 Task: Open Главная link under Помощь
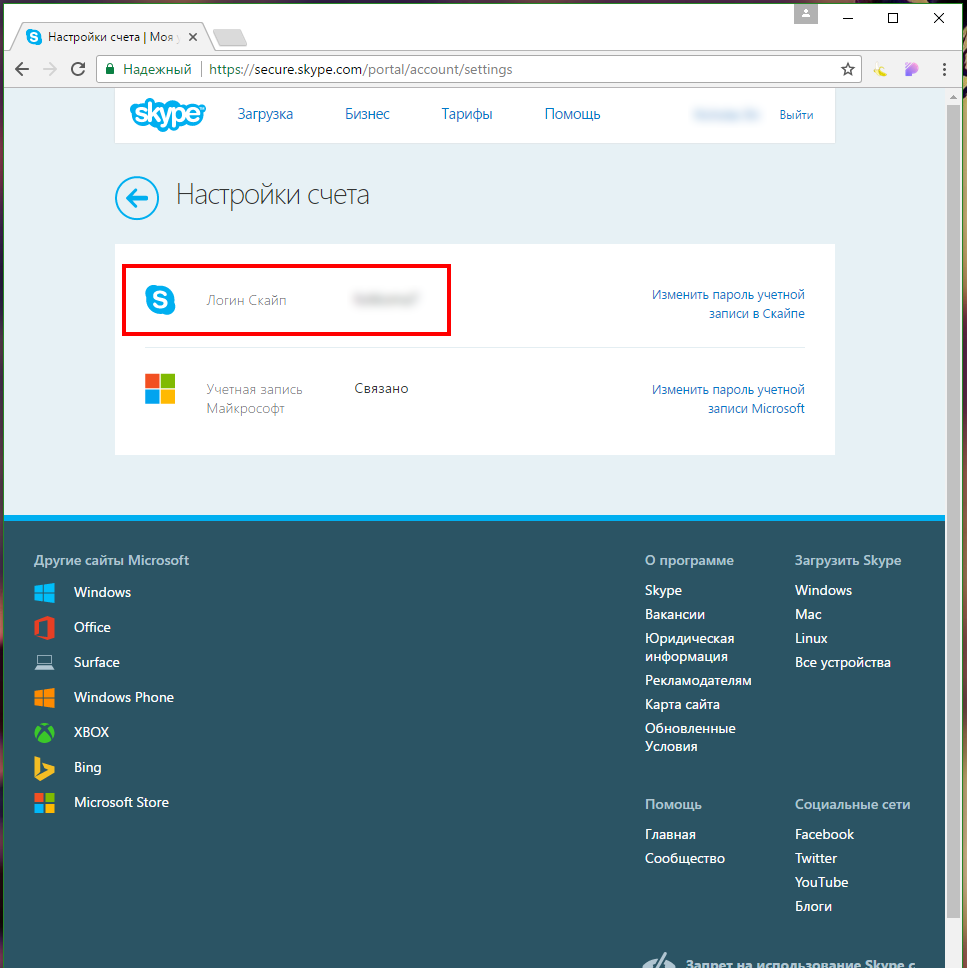click(670, 835)
